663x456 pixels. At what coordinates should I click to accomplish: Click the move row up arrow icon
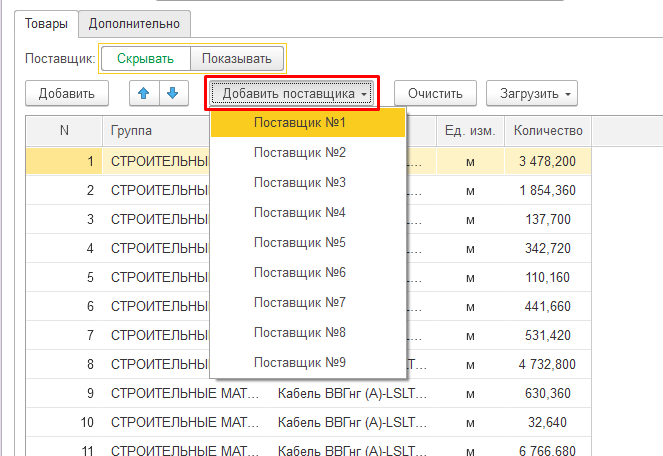tap(145, 93)
